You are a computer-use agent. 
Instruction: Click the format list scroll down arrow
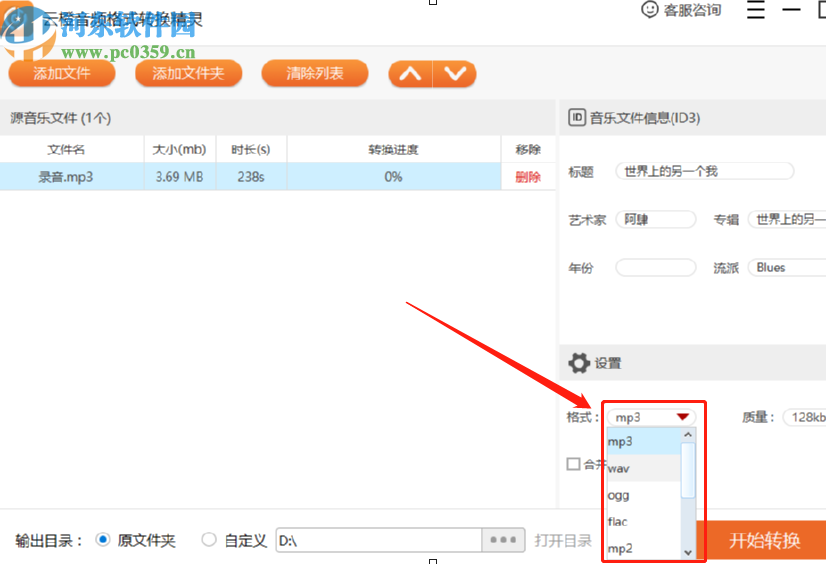click(688, 552)
